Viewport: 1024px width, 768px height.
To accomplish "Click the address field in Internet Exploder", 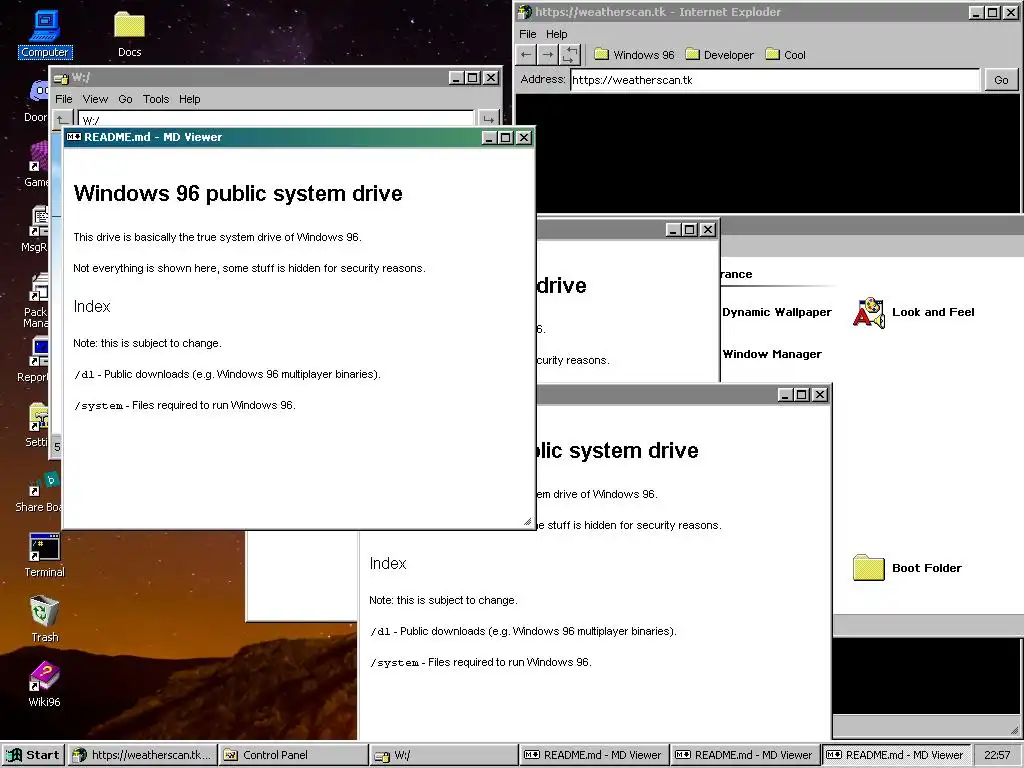I will pyautogui.click(x=775, y=80).
